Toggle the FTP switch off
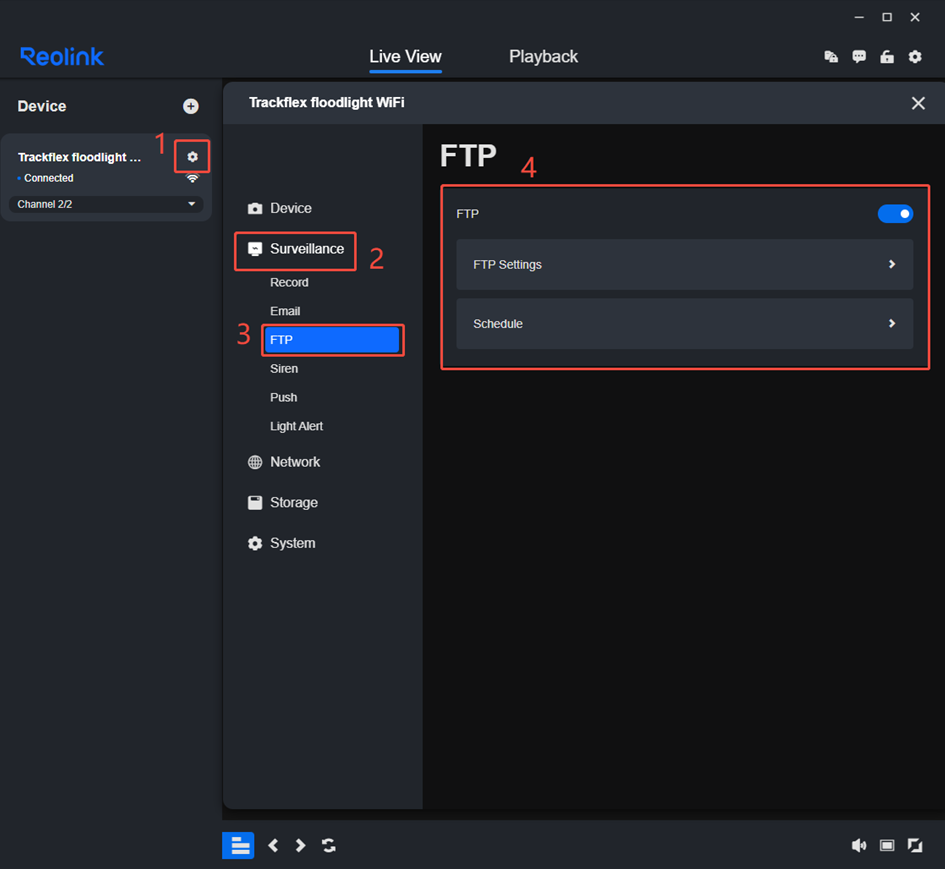The width and height of the screenshot is (945, 869). (895, 214)
